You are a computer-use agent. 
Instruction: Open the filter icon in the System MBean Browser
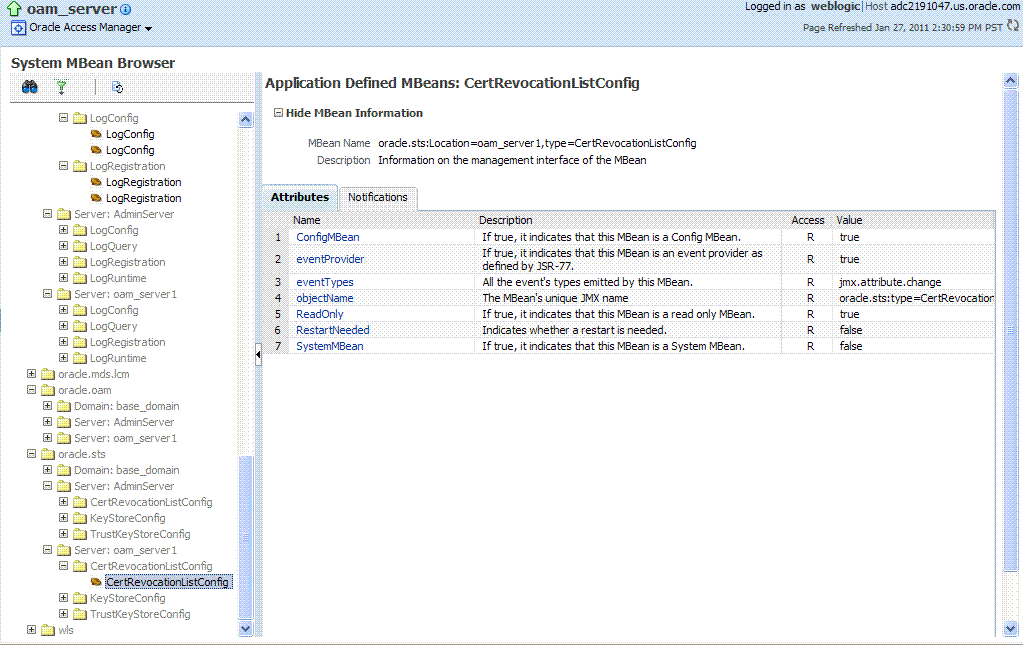tap(61, 87)
